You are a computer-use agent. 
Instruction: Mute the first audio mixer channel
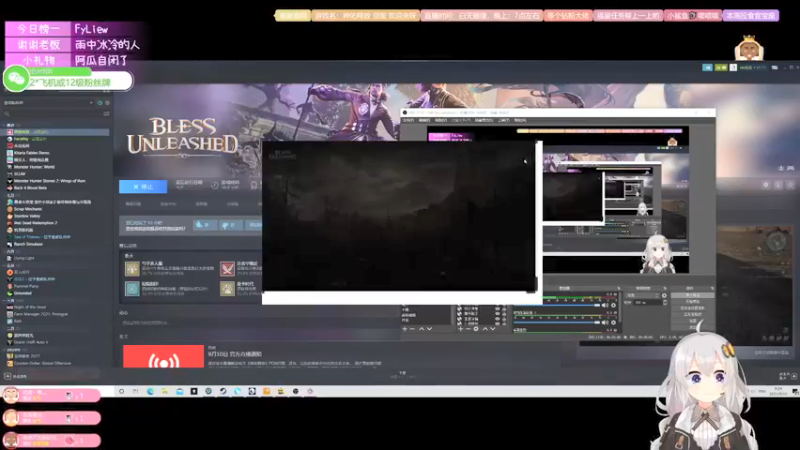tap(605, 306)
